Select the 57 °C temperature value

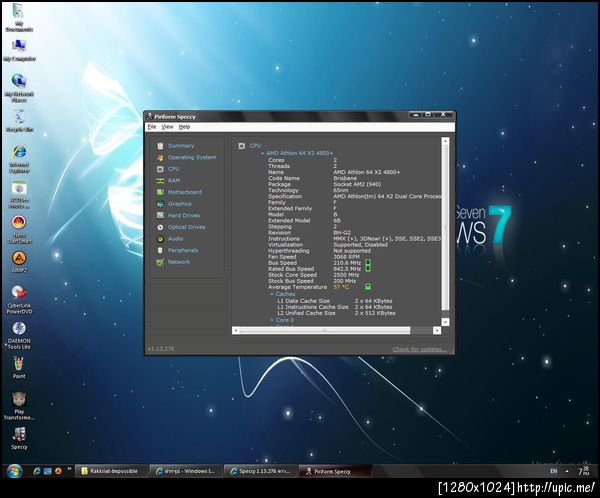point(341,287)
